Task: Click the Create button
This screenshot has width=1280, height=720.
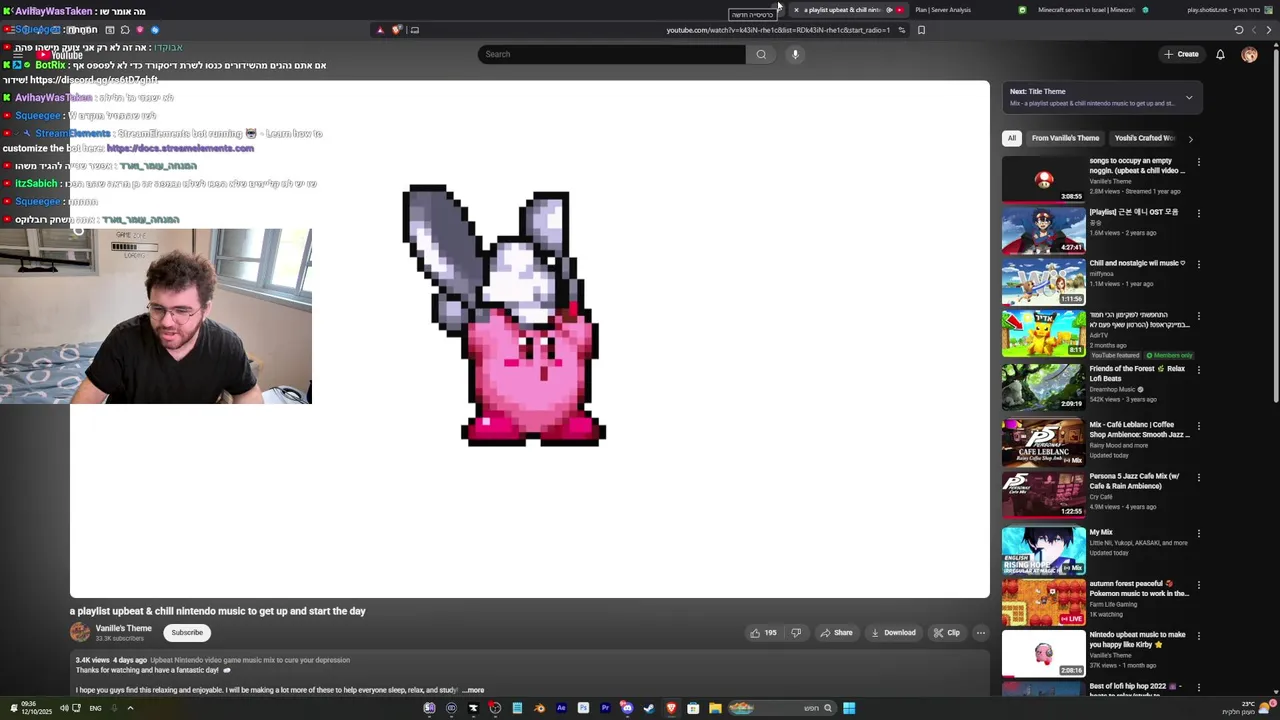Action: (1181, 54)
